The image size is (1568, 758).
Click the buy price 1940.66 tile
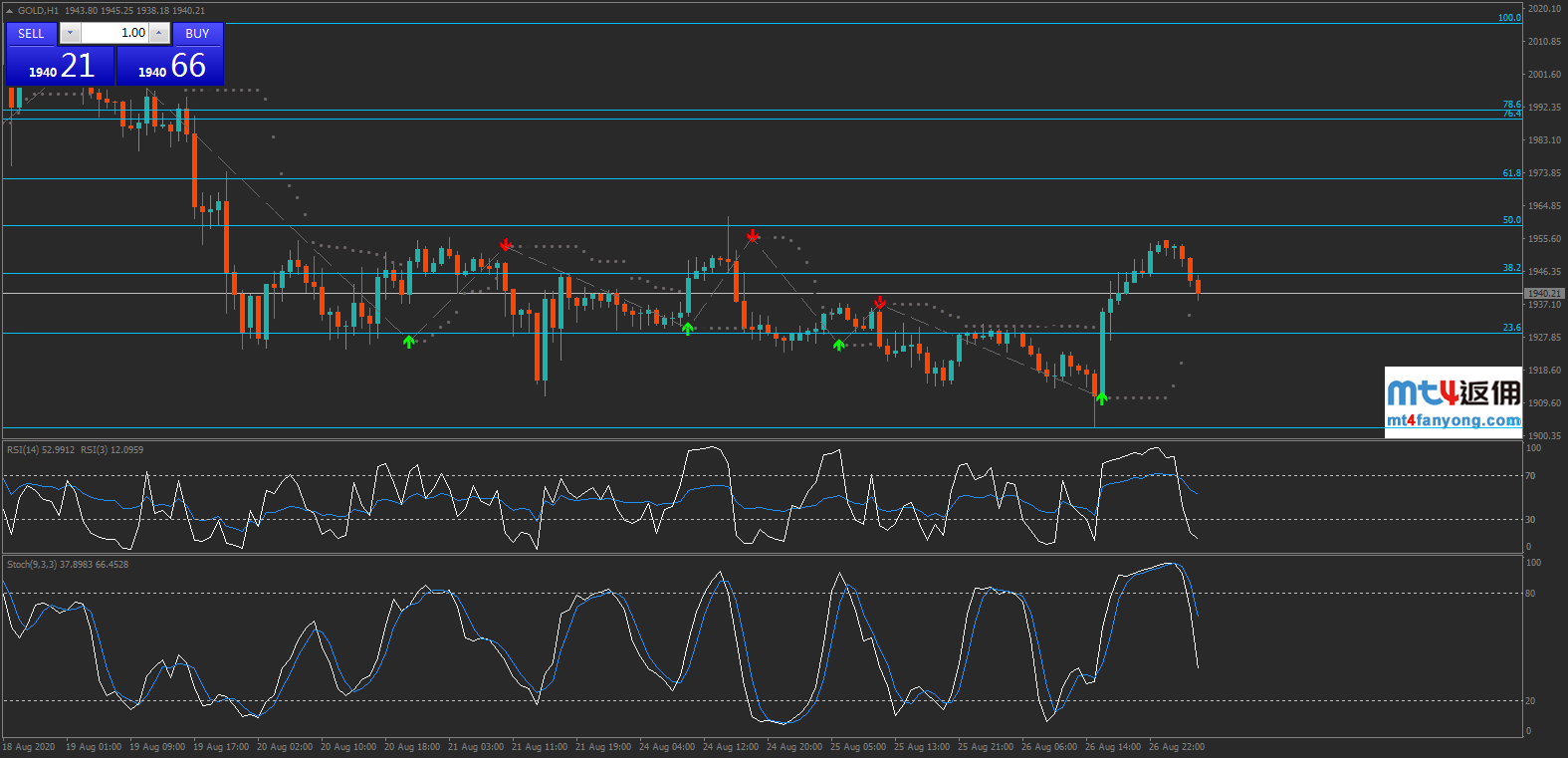pos(170,67)
